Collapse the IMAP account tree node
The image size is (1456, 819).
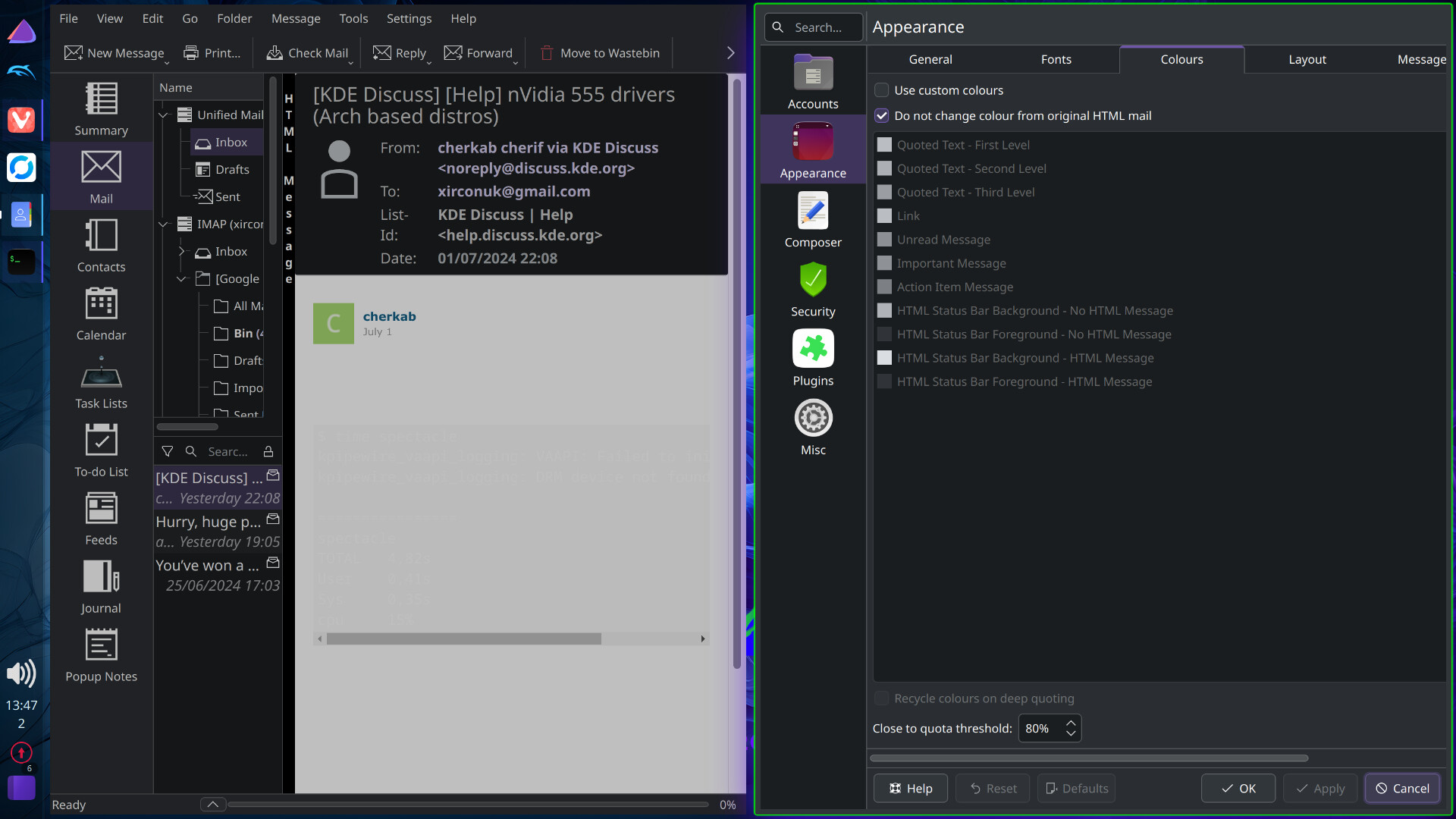(x=163, y=224)
